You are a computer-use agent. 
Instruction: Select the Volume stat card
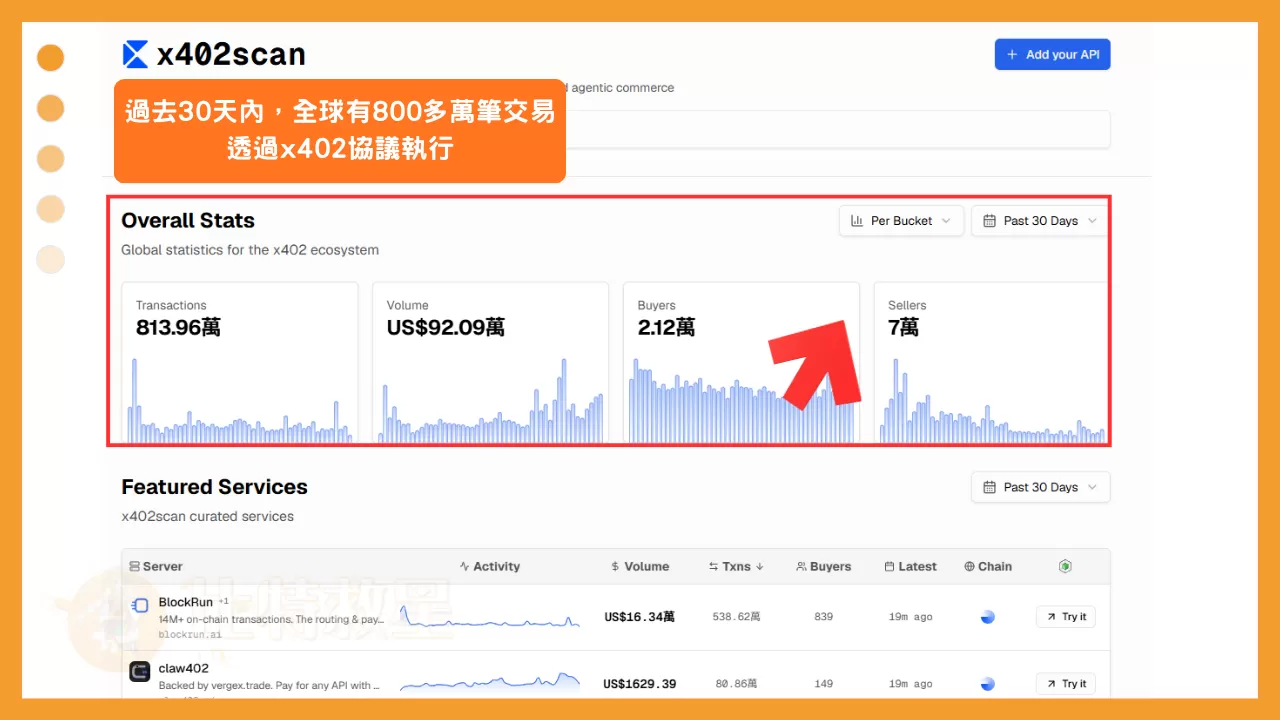490,362
